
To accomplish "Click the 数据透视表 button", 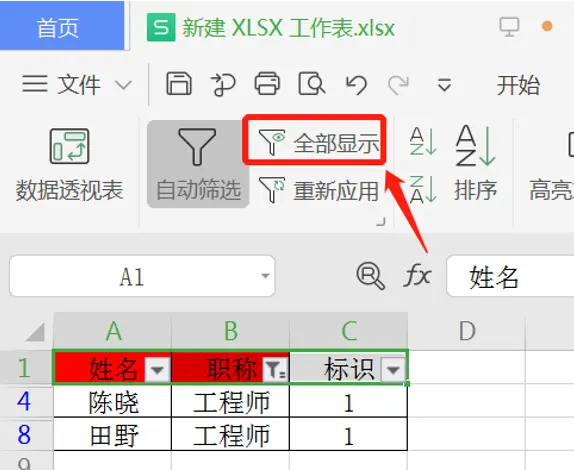I will [x=70, y=165].
